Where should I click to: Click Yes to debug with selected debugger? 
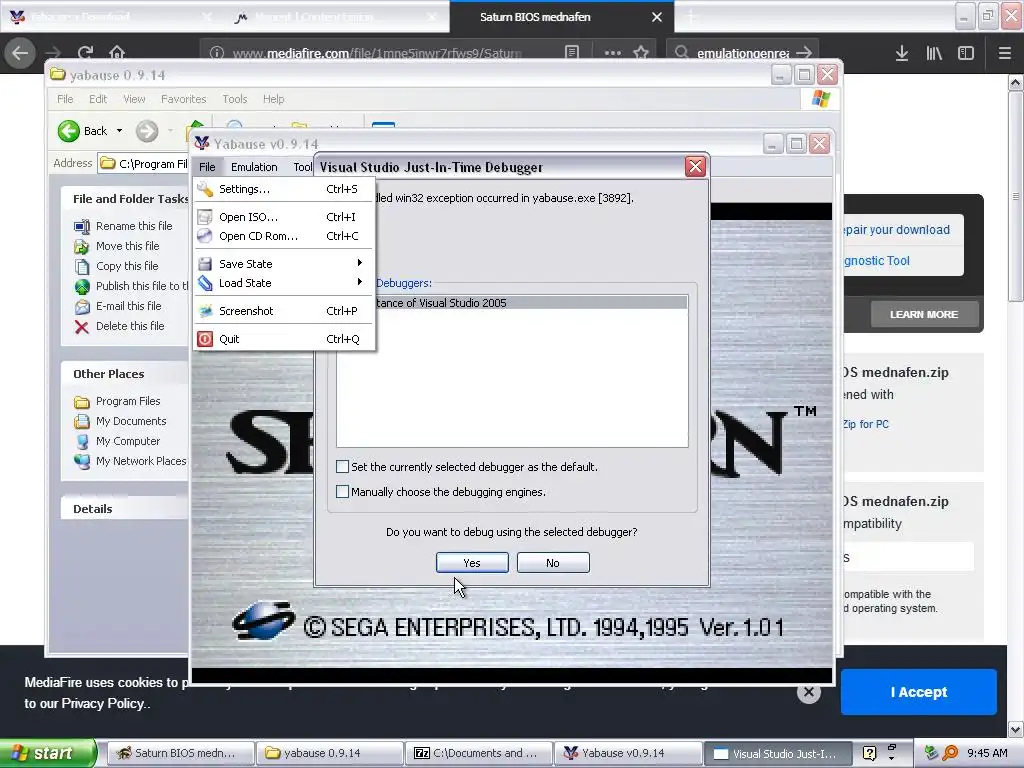coord(472,563)
